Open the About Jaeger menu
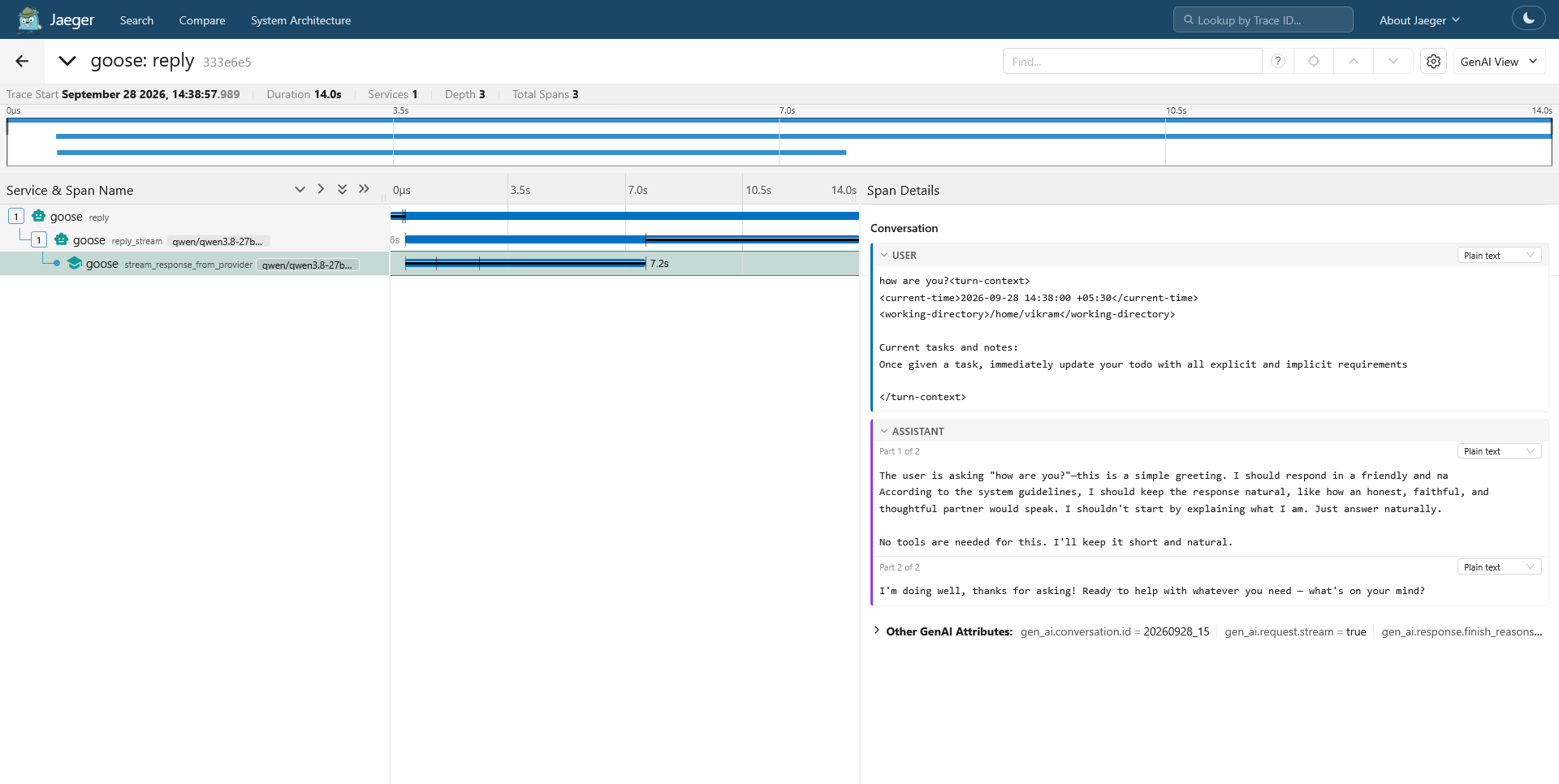This screenshot has width=1559, height=784. pyautogui.click(x=1419, y=20)
